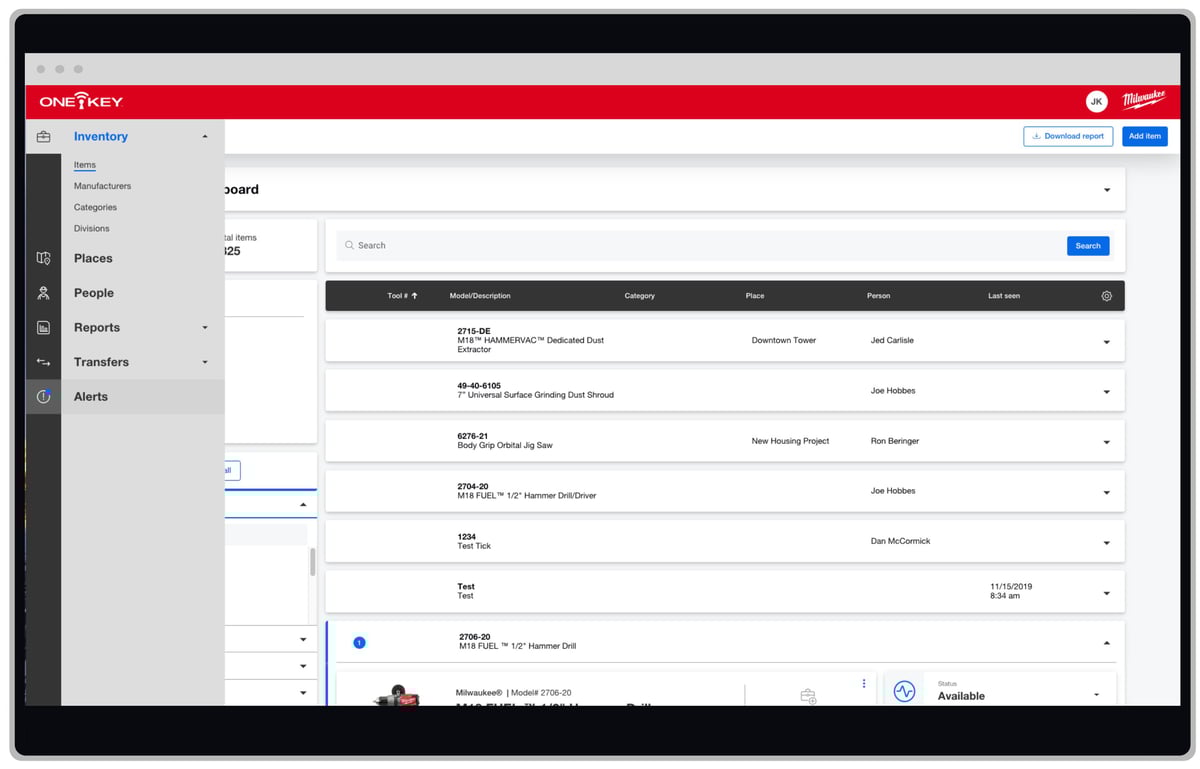Screen dimensions: 1200x769
Task: Switch to the Manufacturers section under Inventory
Action: (x=101, y=185)
